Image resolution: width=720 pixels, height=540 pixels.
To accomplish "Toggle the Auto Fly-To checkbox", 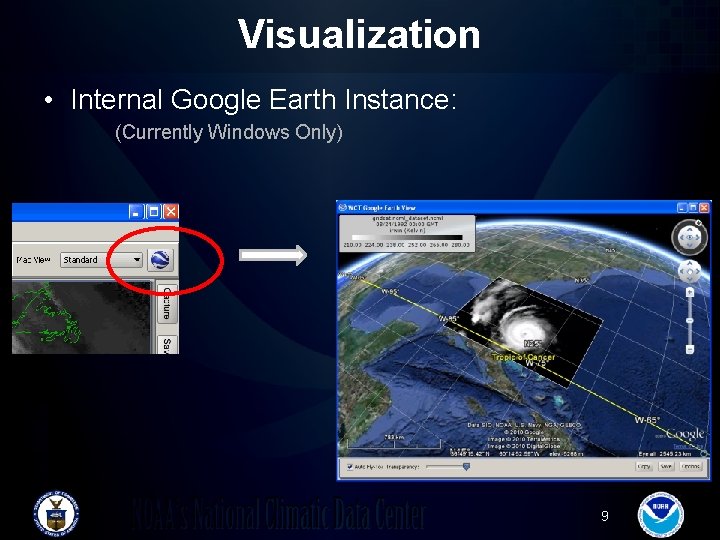I will tap(350, 467).
